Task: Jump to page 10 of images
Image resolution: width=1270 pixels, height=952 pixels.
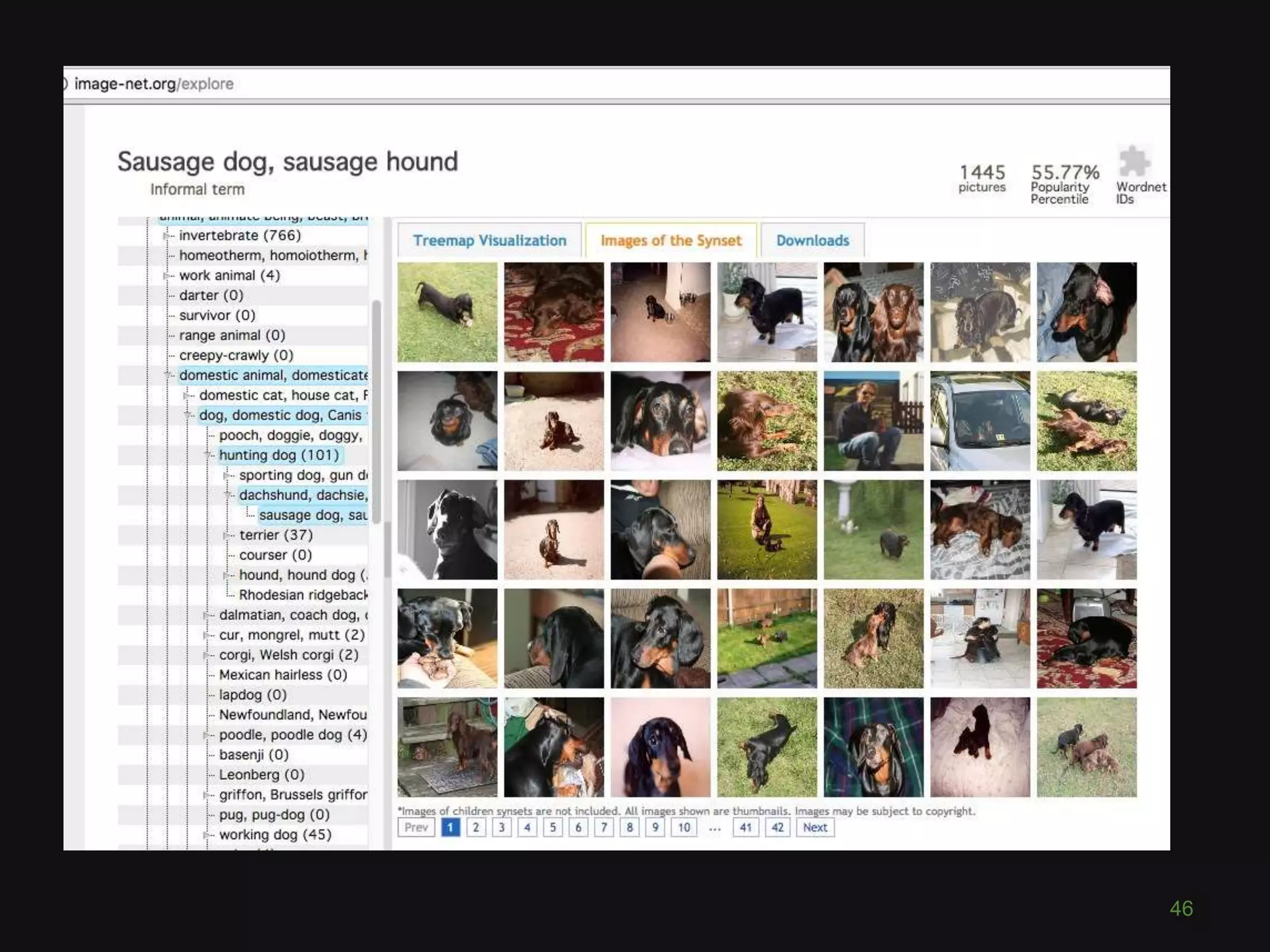Action: pyautogui.click(x=684, y=827)
